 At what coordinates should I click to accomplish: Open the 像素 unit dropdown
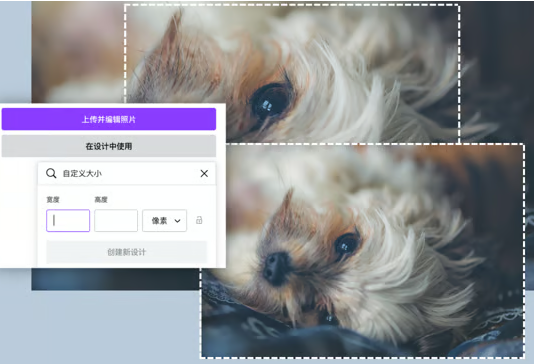(x=164, y=221)
